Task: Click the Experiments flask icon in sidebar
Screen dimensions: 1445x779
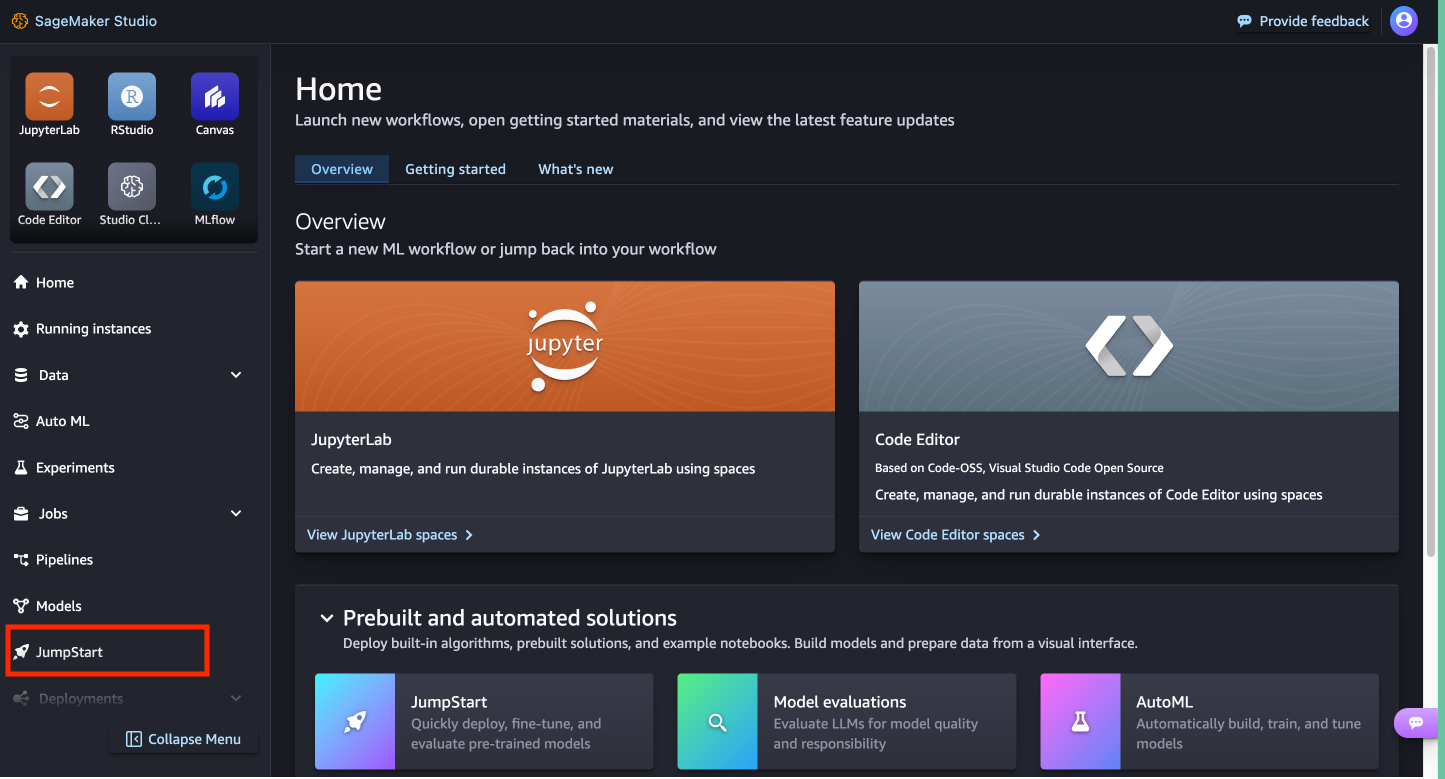Action: [x=20, y=467]
